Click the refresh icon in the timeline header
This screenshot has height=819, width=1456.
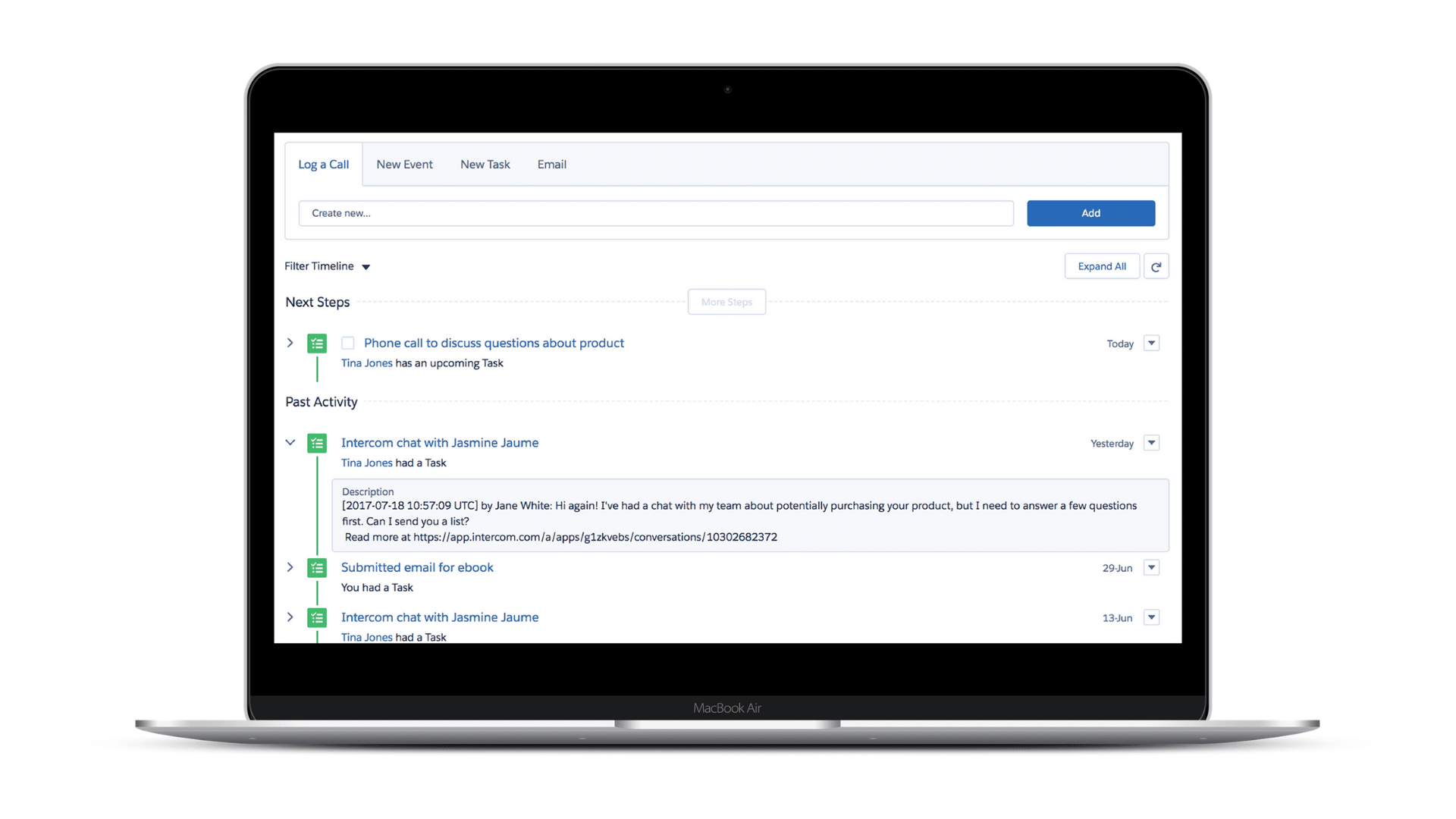[1155, 266]
